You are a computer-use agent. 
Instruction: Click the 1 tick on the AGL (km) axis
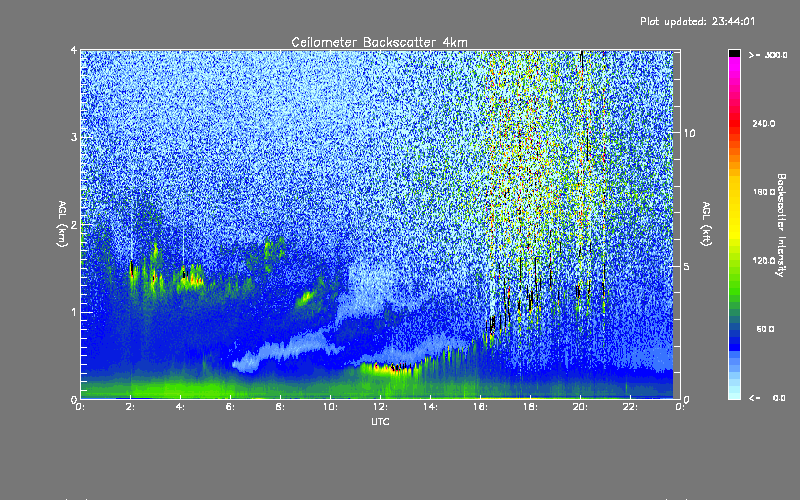pos(74,312)
